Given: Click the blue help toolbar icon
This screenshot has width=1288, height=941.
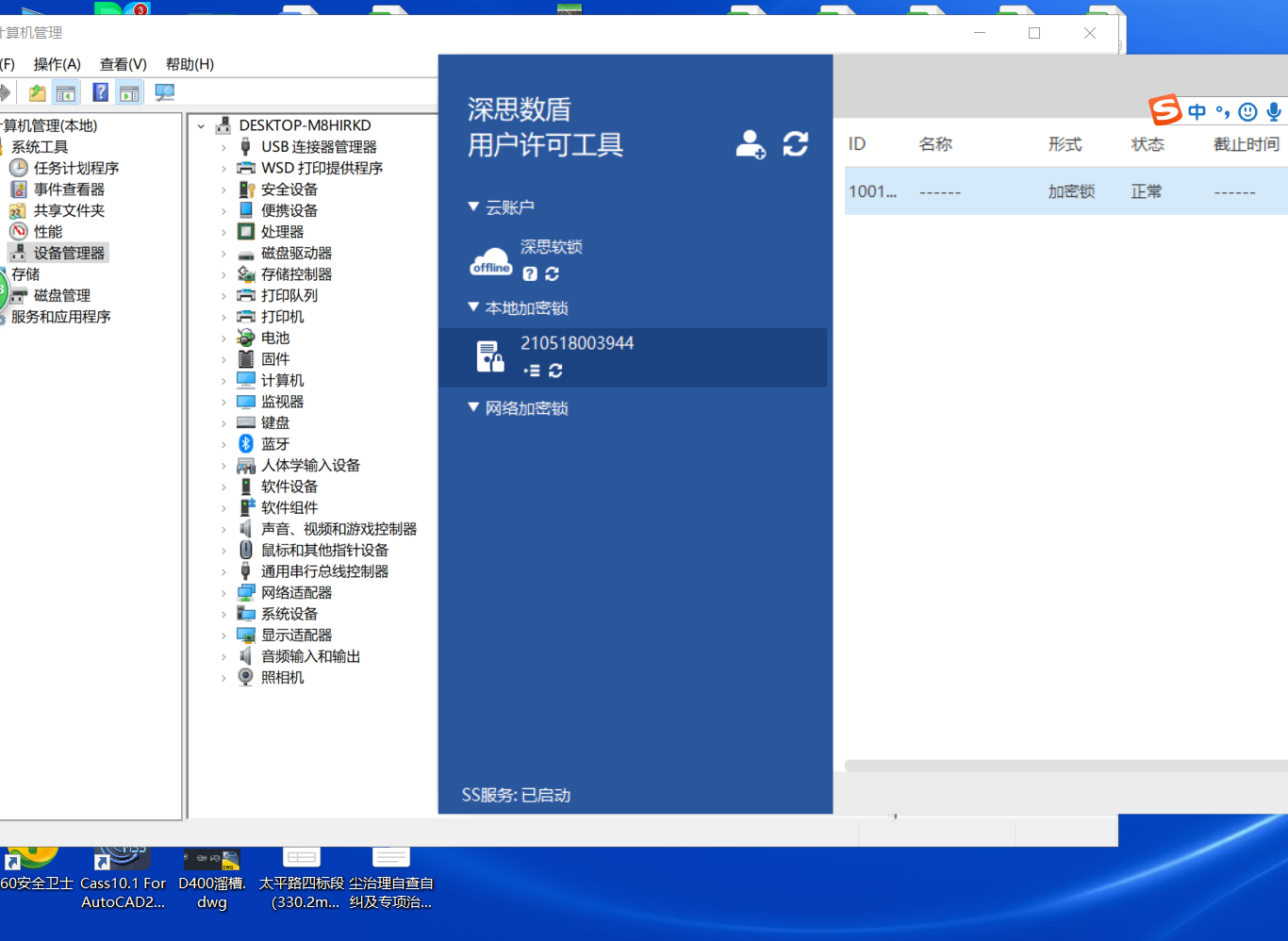Looking at the screenshot, I should 100,92.
